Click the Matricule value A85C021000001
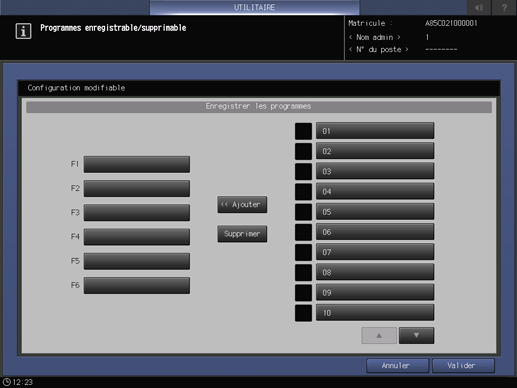Screen dimensions: 517x388 451,23
